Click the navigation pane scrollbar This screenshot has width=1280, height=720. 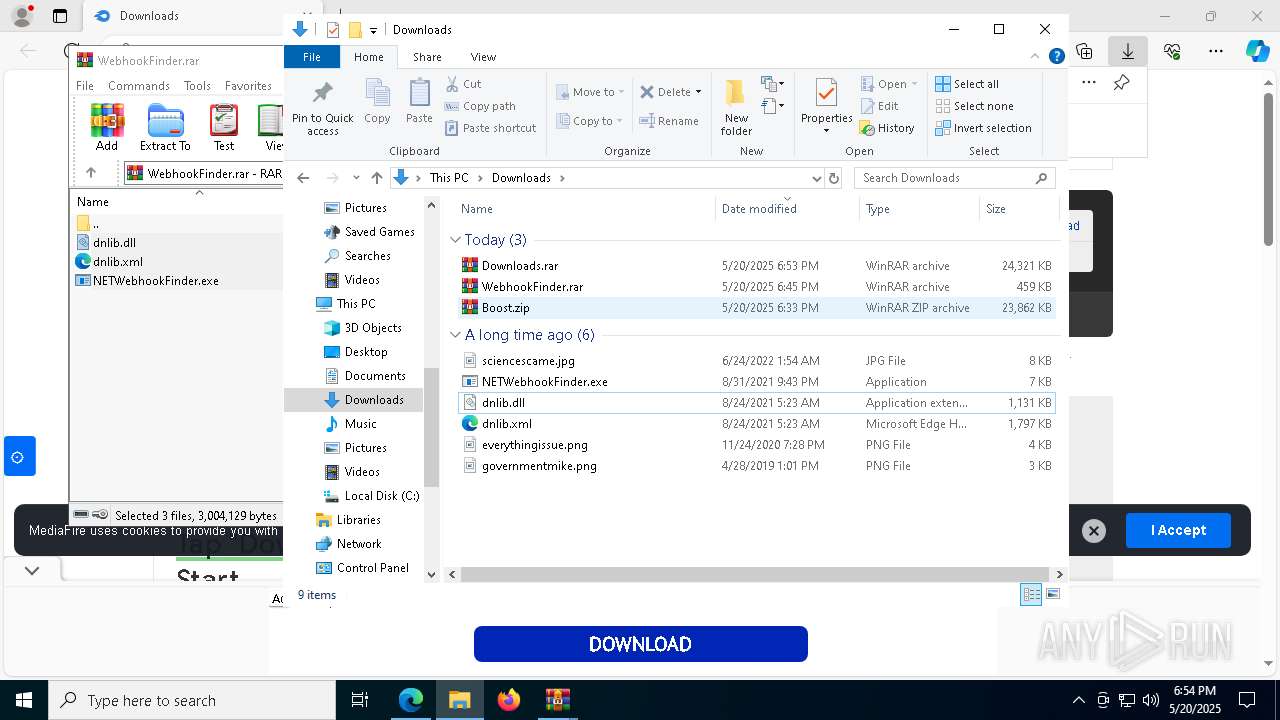[x=432, y=427]
